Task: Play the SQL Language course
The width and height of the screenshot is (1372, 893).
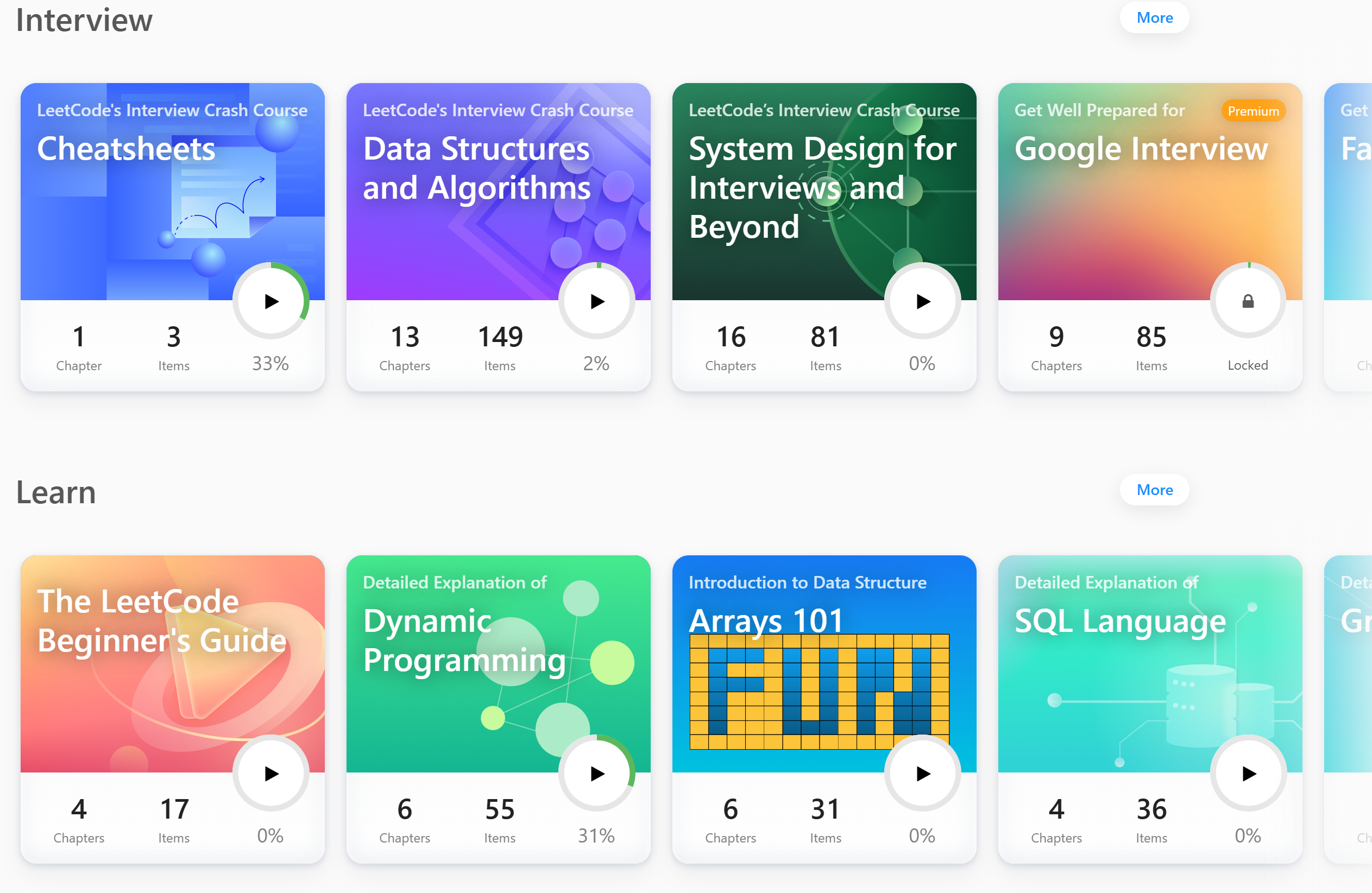Action: [1248, 774]
